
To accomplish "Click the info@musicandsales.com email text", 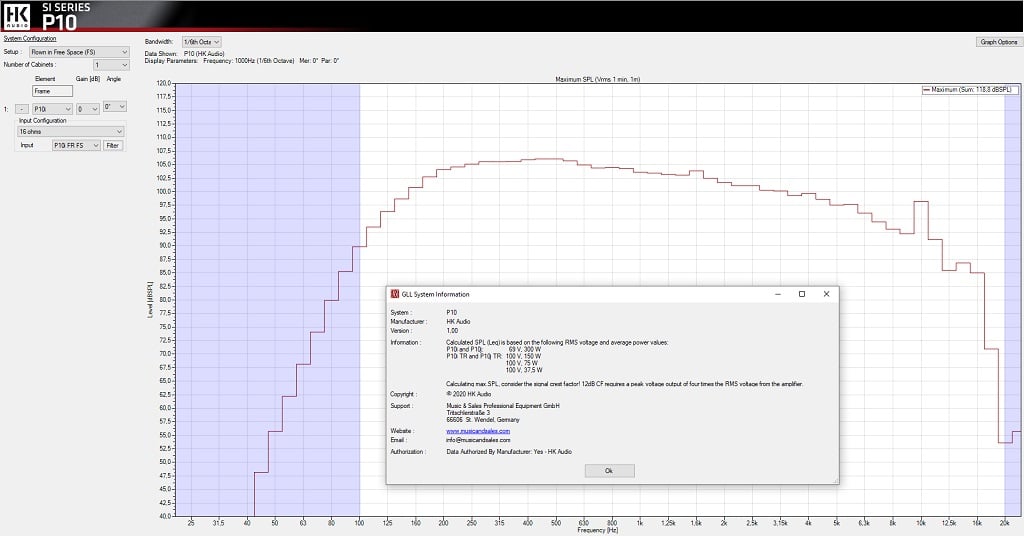I will pos(478,440).
